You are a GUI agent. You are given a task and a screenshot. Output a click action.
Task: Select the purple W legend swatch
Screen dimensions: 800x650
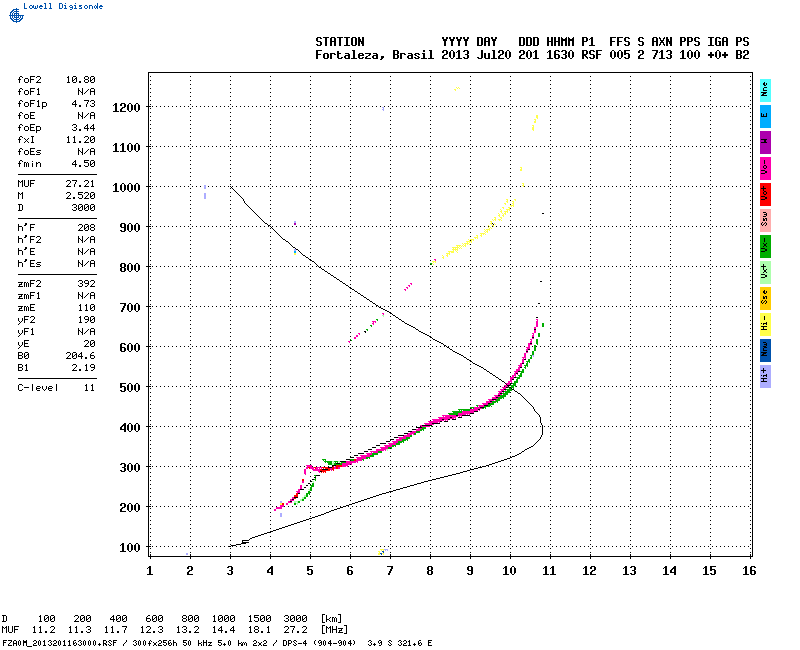pyautogui.click(x=765, y=142)
